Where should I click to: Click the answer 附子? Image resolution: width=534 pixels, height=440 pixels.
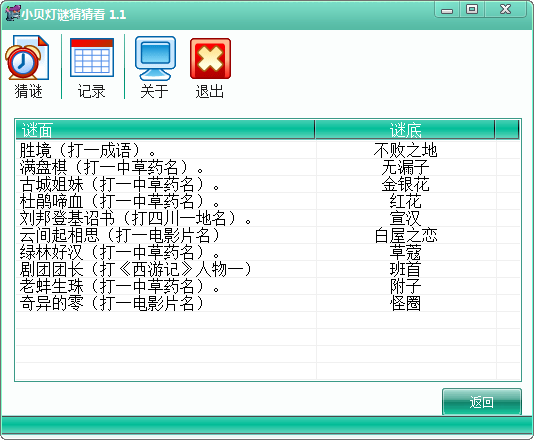(x=405, y=286)
